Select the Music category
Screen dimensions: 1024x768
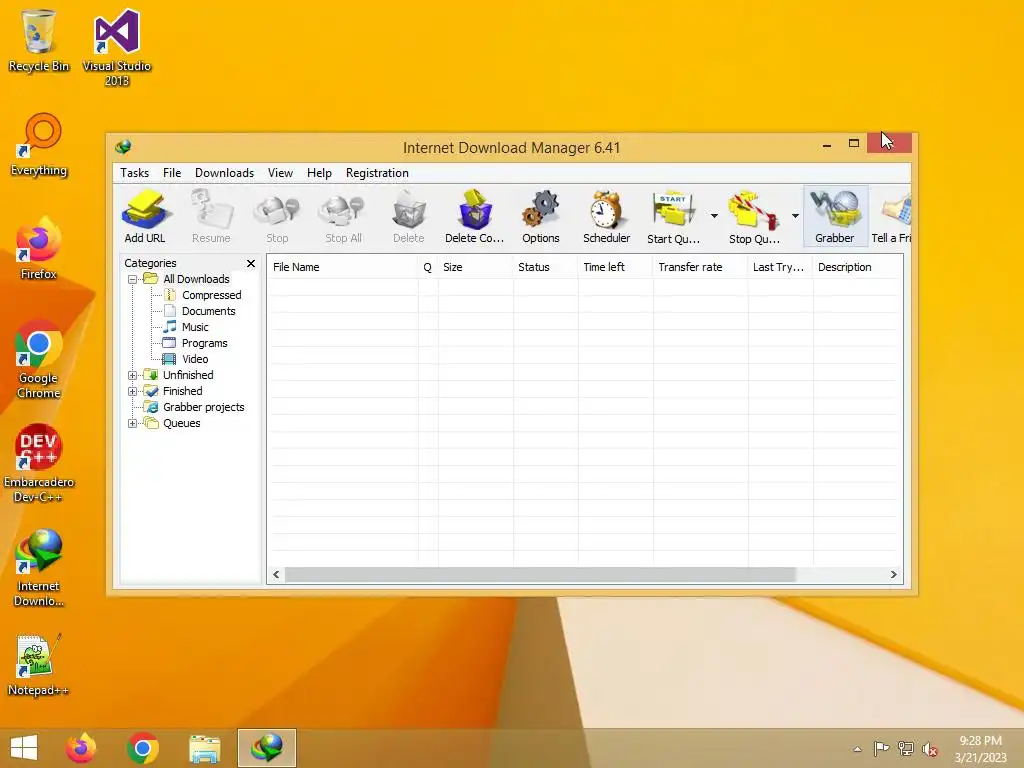[195, 327]
